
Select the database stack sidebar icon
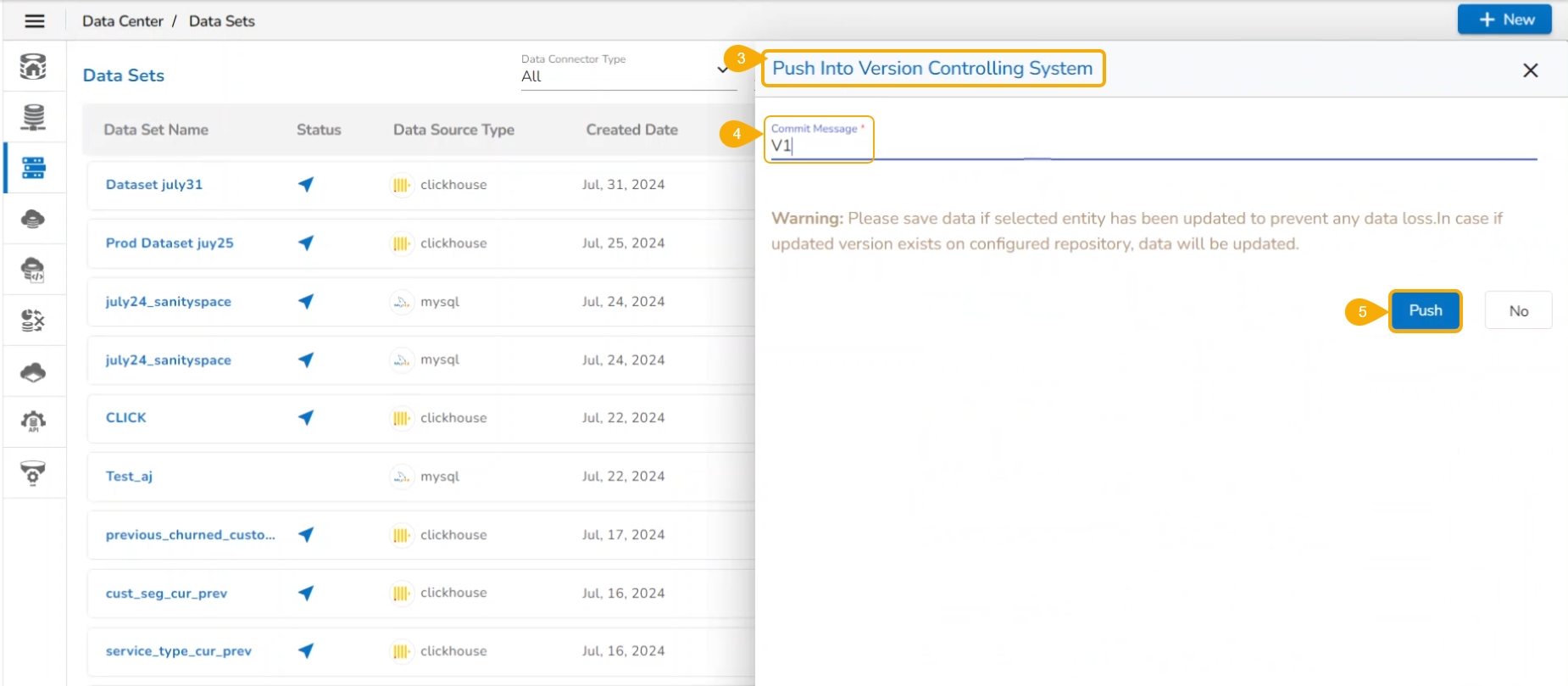point(33,117)
